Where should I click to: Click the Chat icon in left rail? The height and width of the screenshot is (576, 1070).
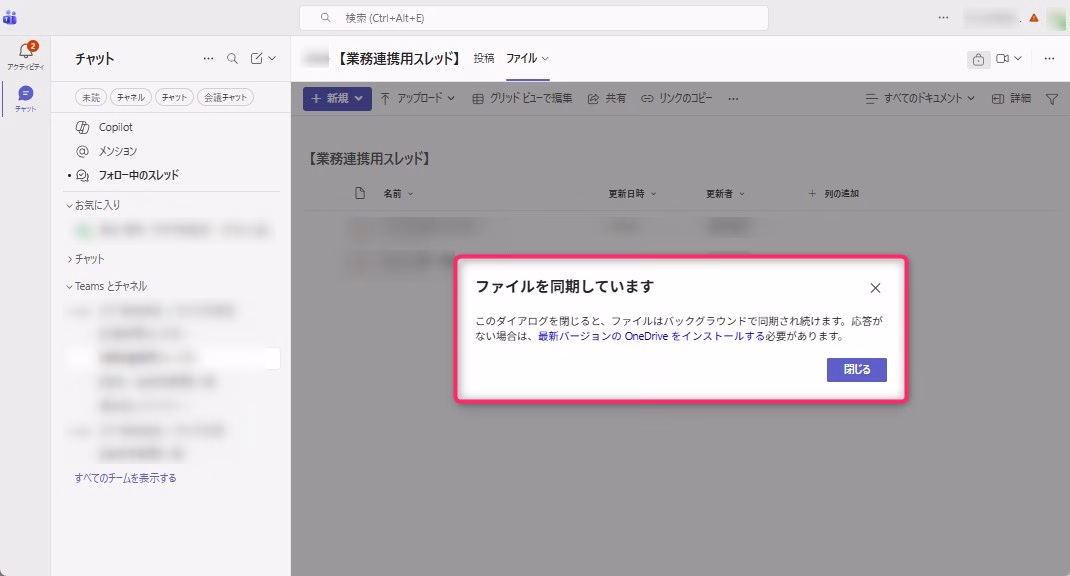pos(25,94)
